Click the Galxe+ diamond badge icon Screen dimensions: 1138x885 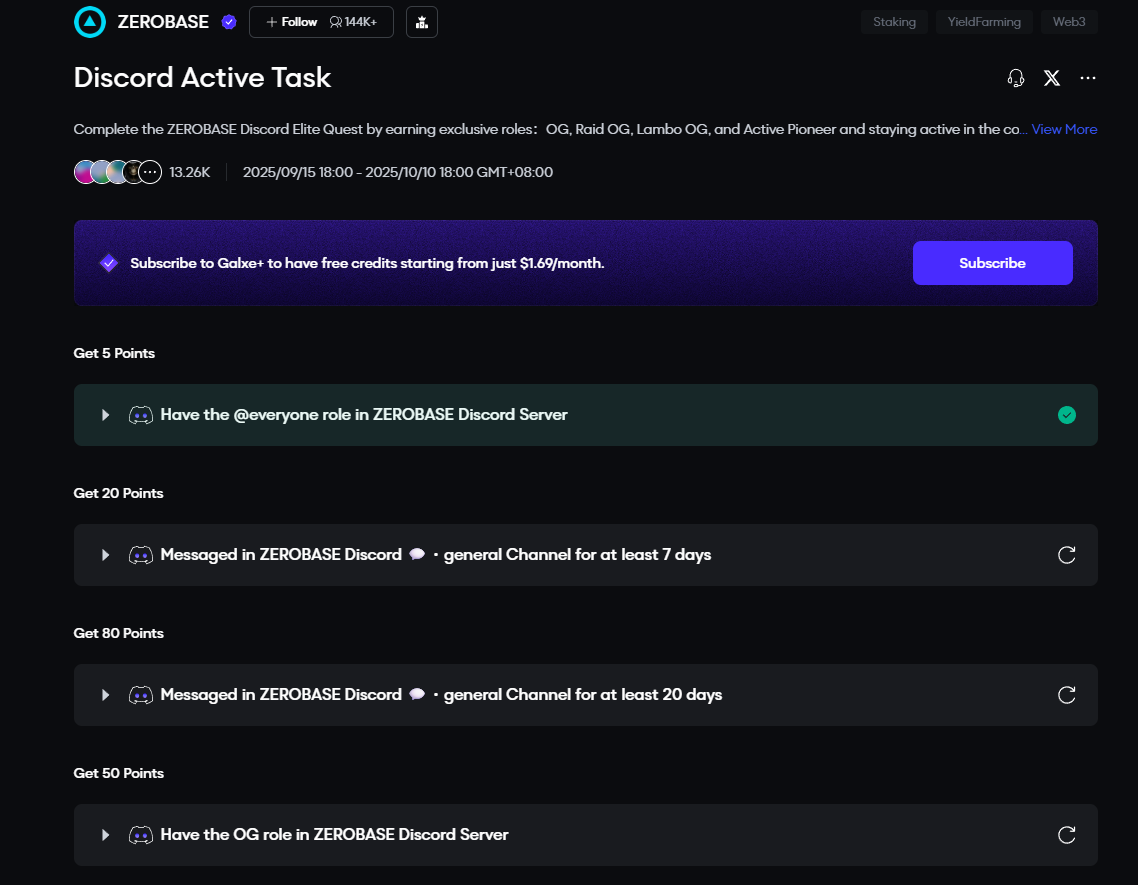pos(109,263)
